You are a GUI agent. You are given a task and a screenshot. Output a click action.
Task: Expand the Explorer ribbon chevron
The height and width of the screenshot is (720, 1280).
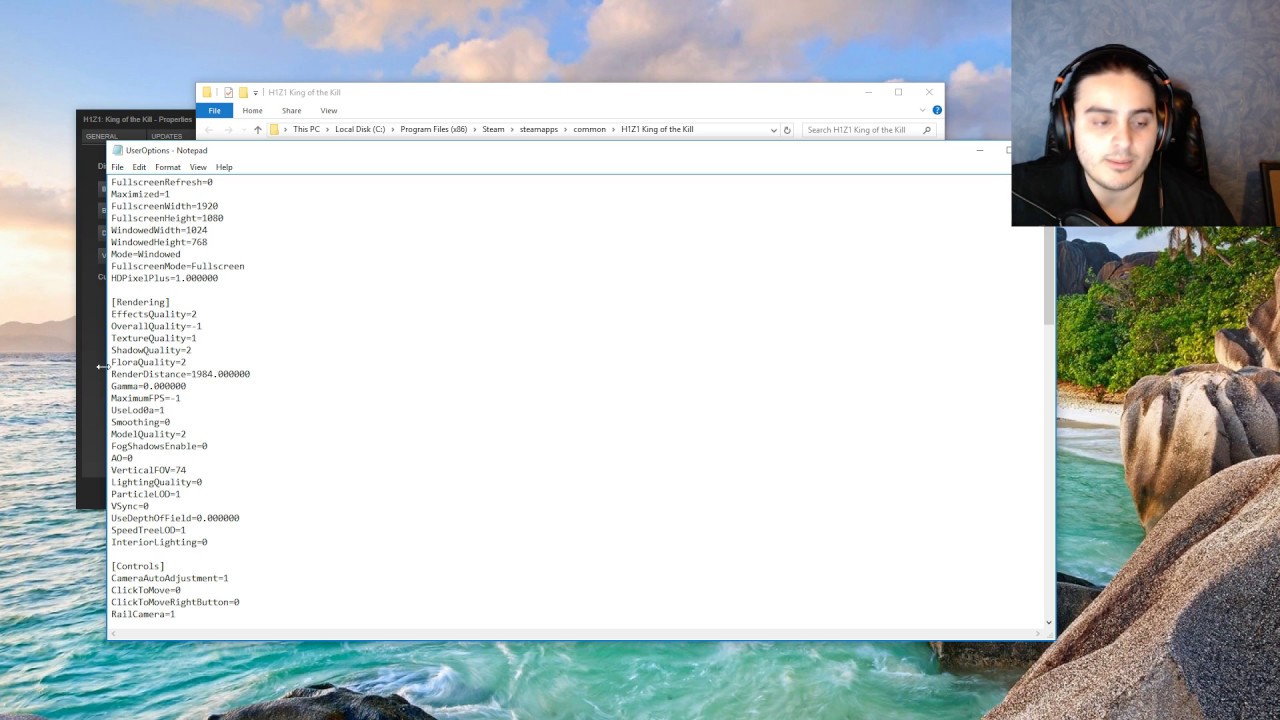pyautogui.click(x=923, y=110)
